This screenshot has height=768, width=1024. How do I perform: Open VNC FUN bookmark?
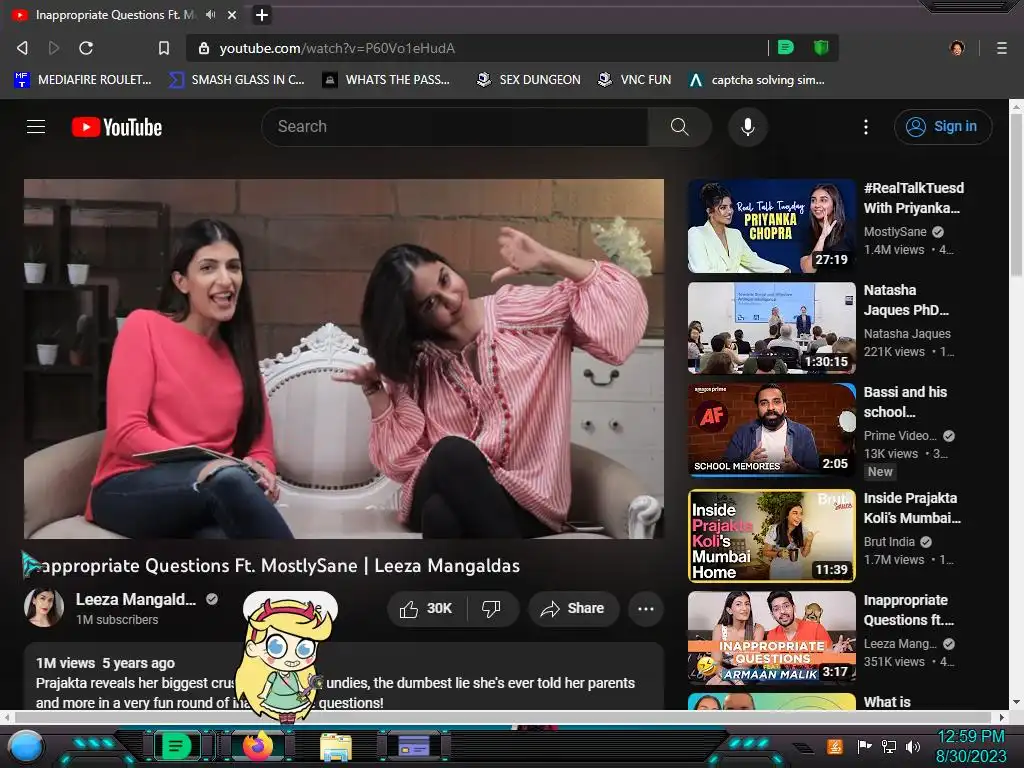coord(635,80)
